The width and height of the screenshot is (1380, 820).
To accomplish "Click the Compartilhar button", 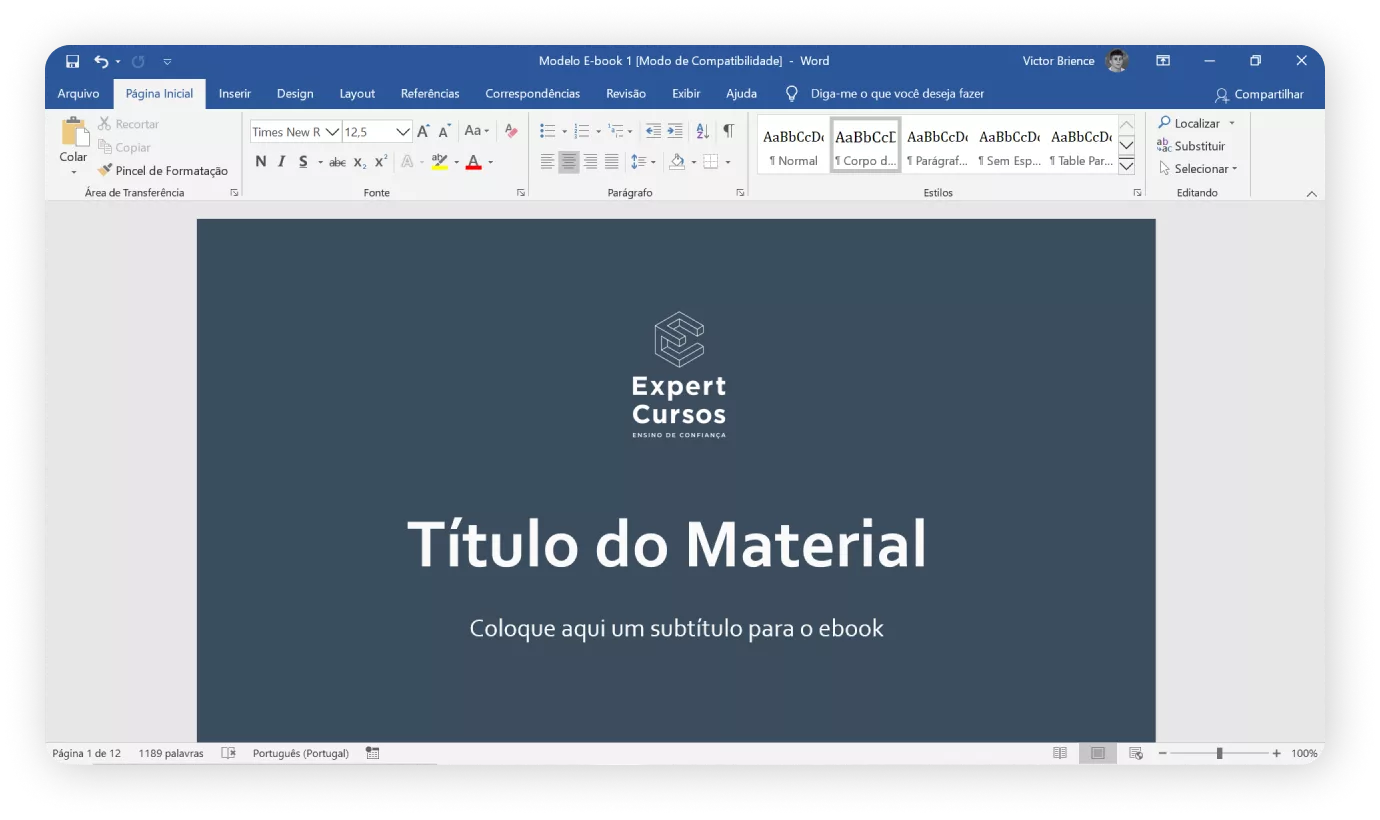I will tap(1259, 95).
